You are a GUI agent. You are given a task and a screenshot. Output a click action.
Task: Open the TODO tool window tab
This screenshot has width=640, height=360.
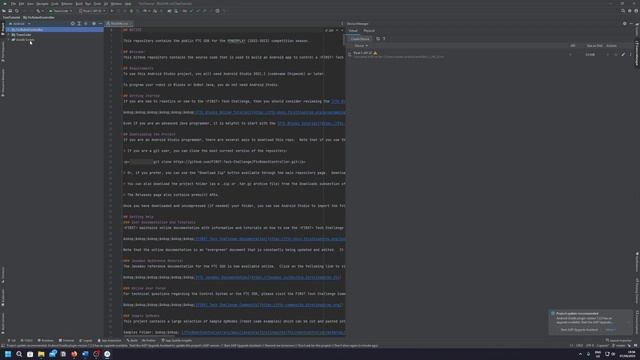click(x=27, y=340)
